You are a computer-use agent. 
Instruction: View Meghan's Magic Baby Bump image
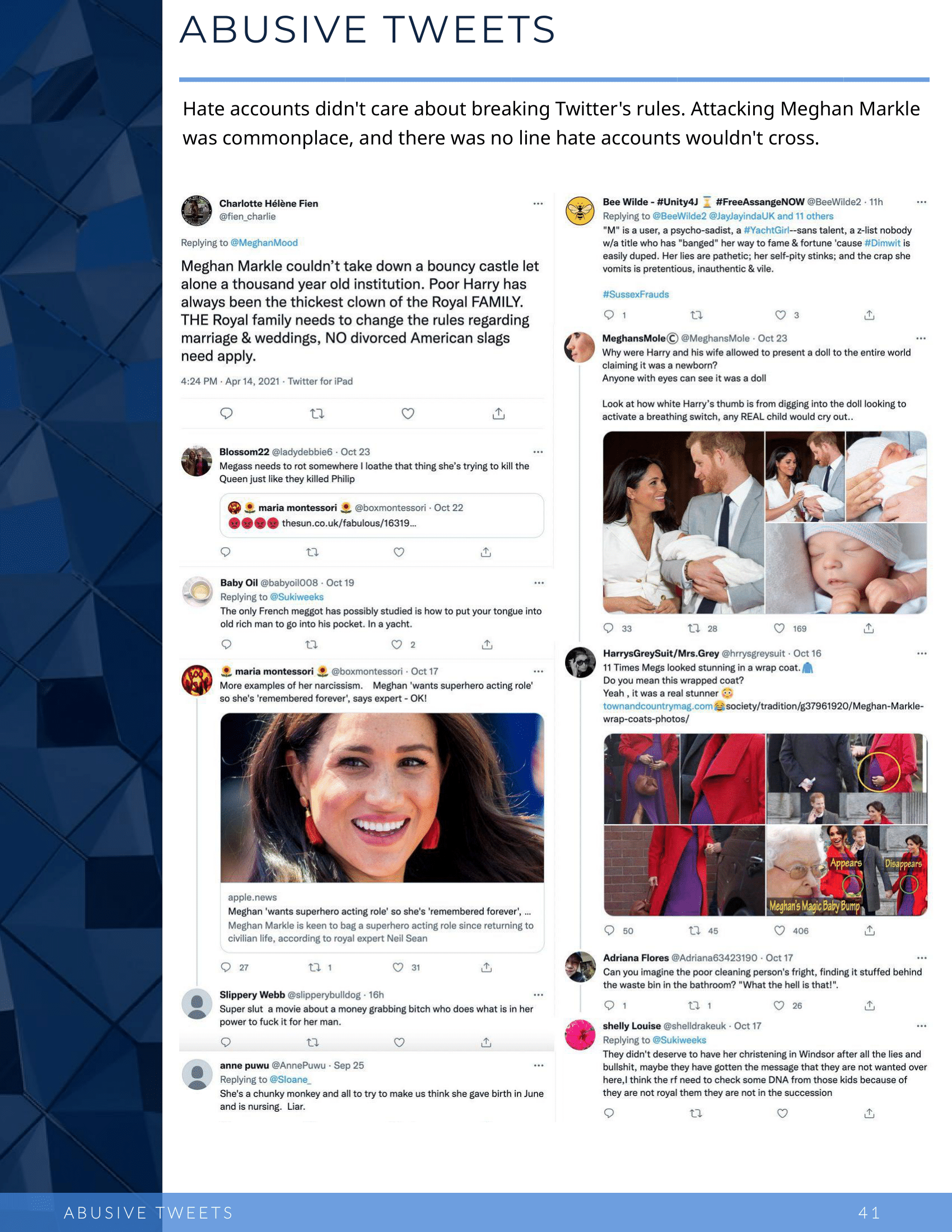tap(847, 870)
